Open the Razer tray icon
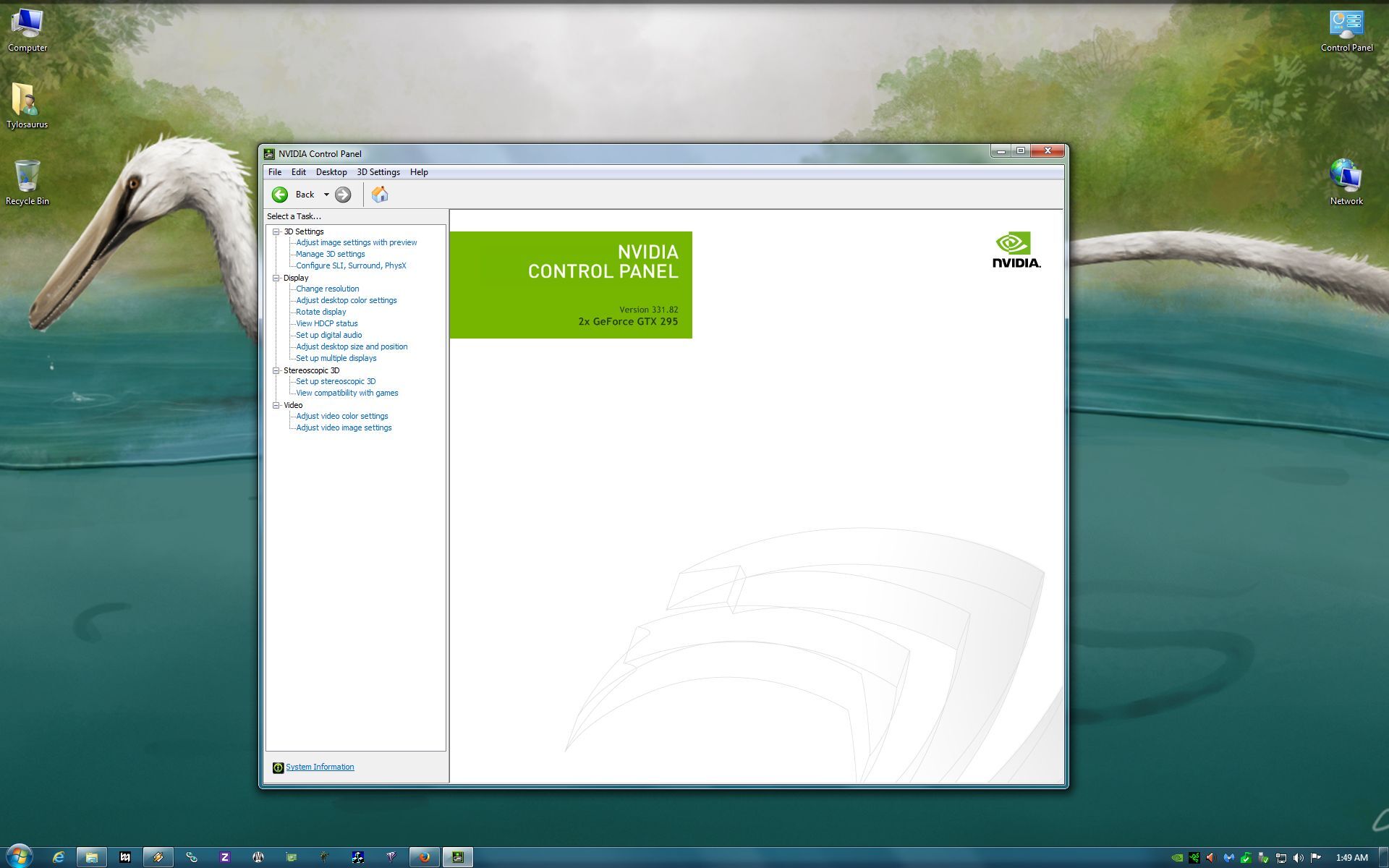 (x=1194, y=858)
